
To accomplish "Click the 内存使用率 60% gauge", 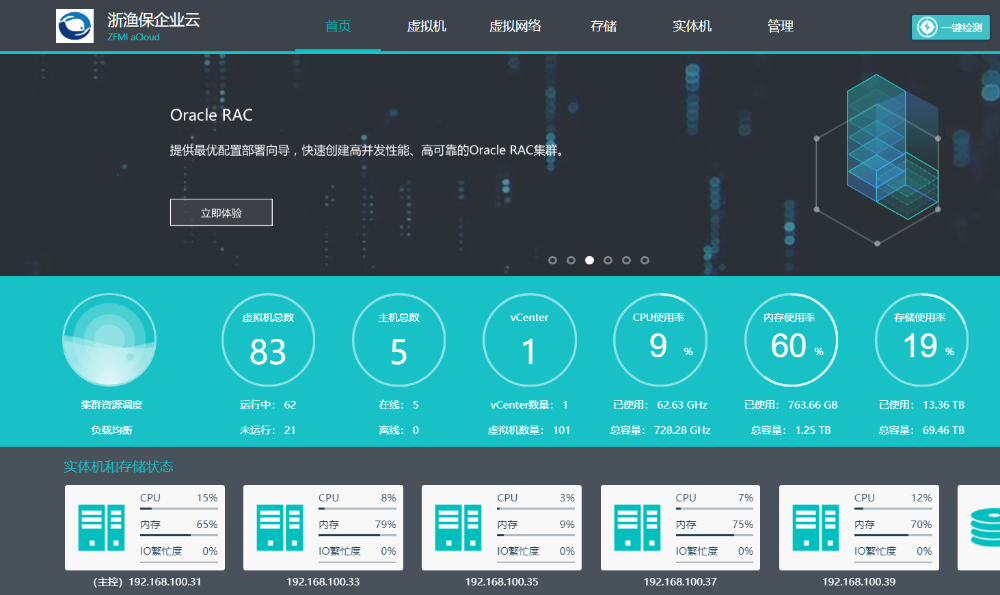I will pyautogui.click(x=791, y=340).
